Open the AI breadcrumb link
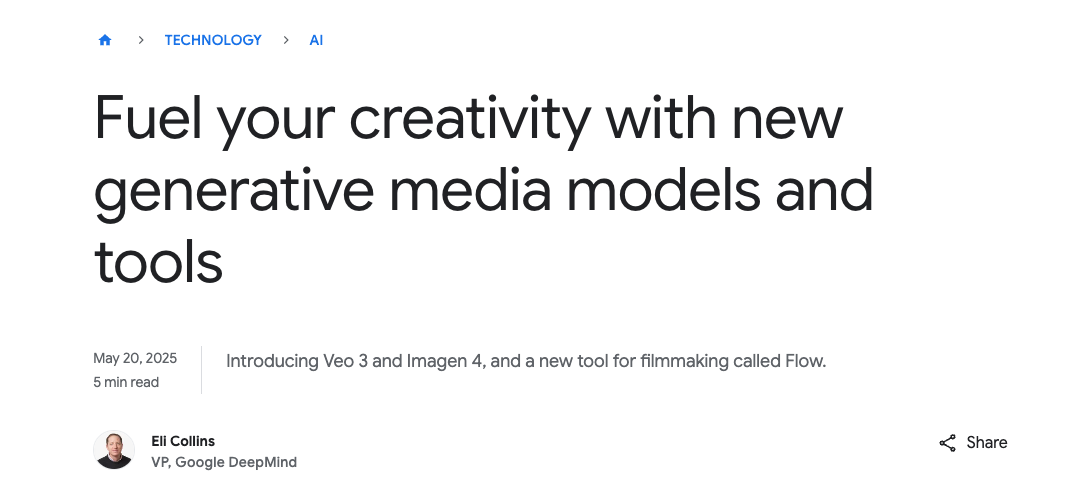Viewport: 1076px width, 492px height. coord(316,40)
